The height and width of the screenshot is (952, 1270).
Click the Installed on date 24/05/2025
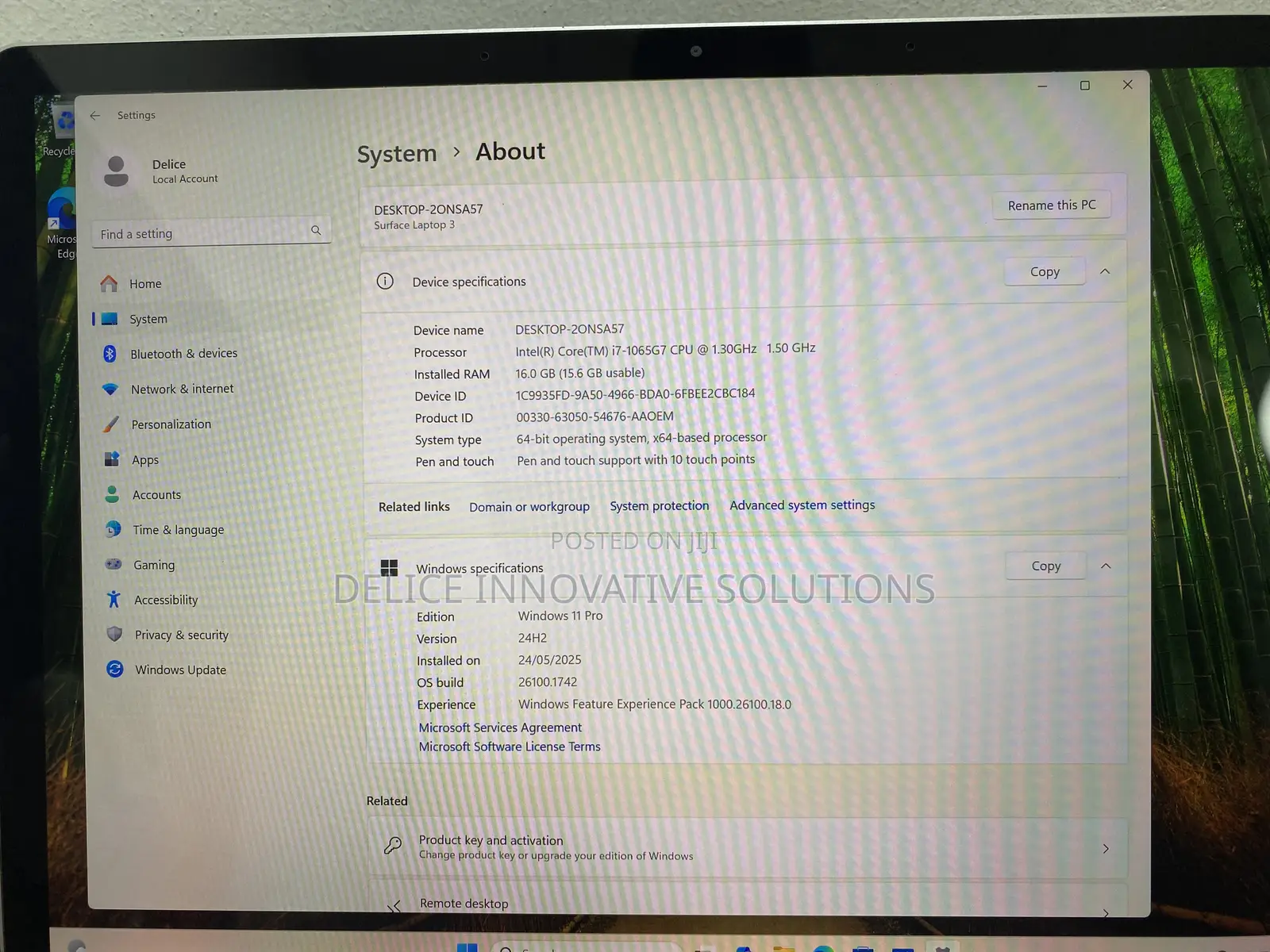tap(550, 660)
